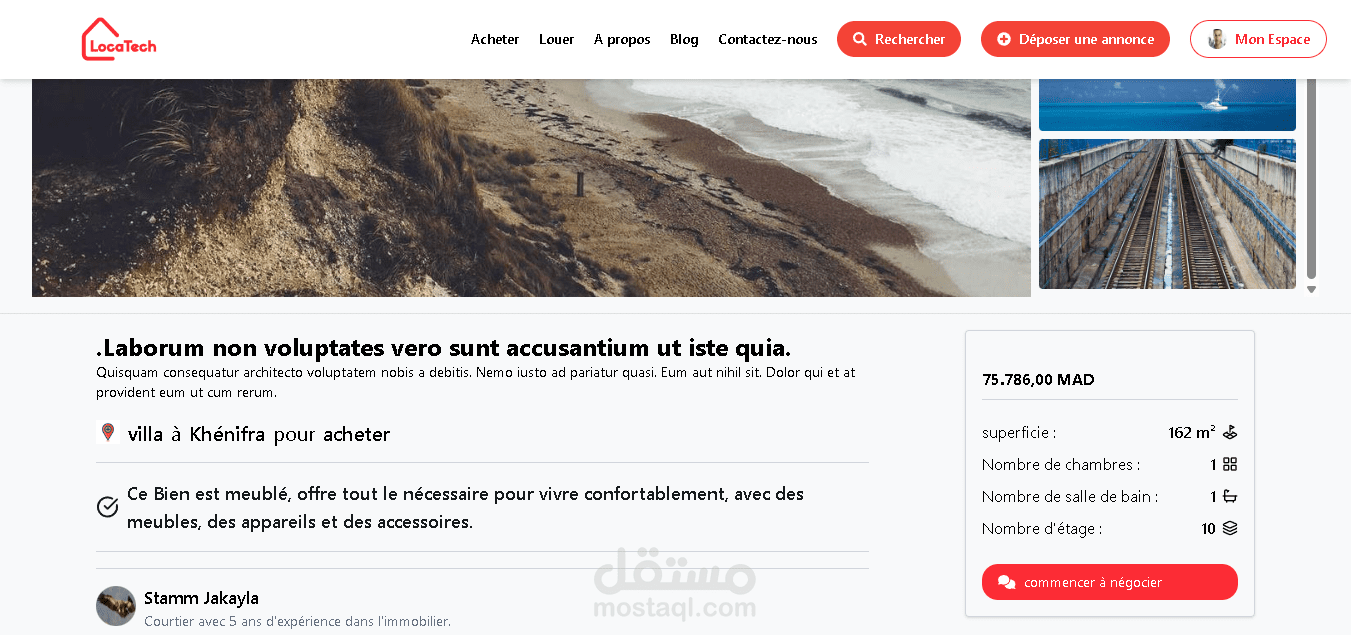Open the Louer menu item
The width and height of the screenshot is (1351, 635).
(x=556, y=39)
